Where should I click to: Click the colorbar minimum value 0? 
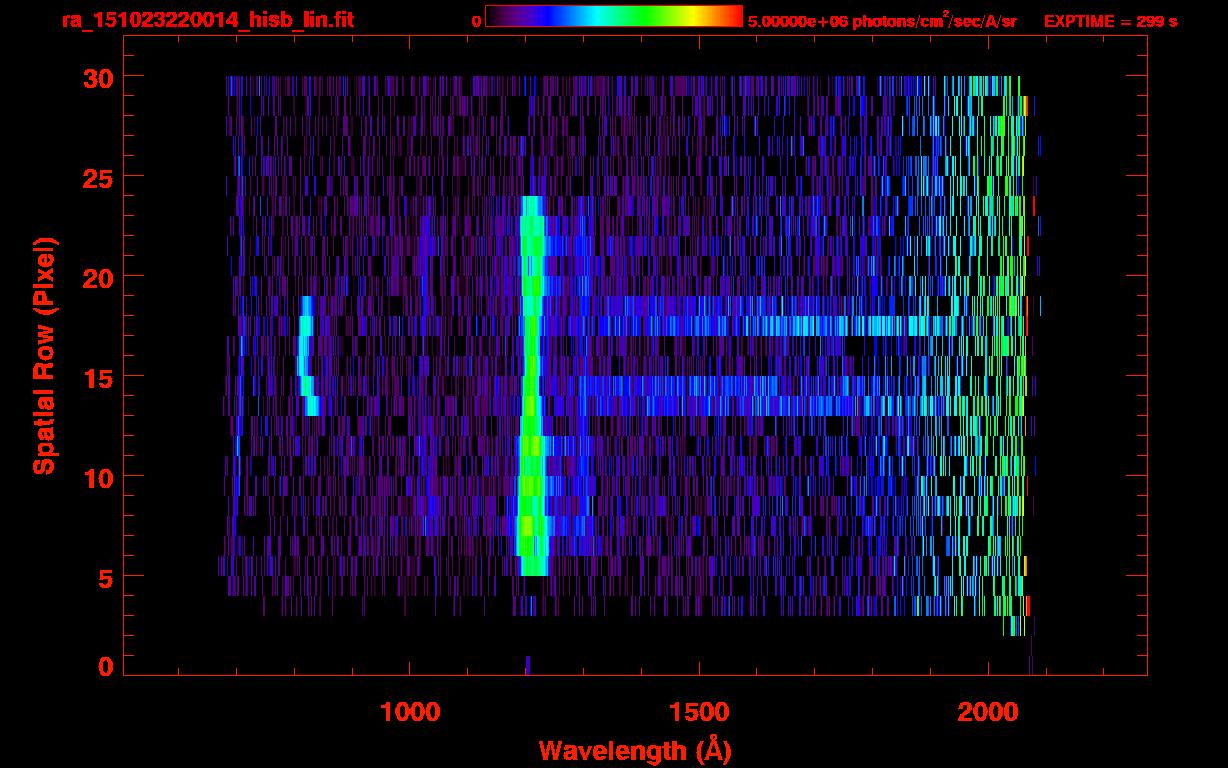tap(476, 21)
